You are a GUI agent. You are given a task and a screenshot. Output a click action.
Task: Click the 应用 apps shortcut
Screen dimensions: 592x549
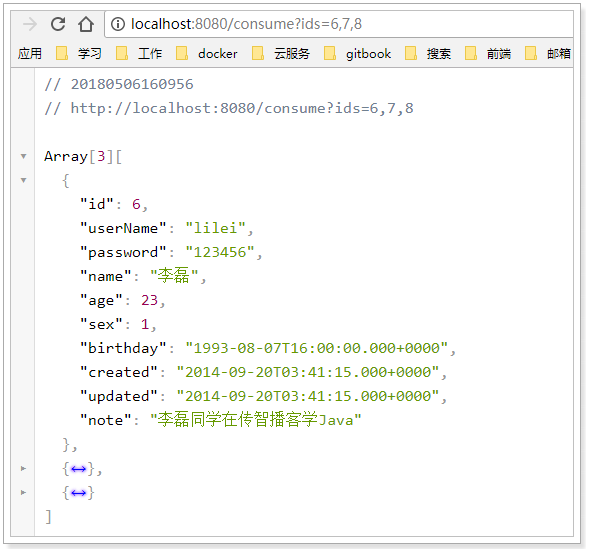coord(29,53)
